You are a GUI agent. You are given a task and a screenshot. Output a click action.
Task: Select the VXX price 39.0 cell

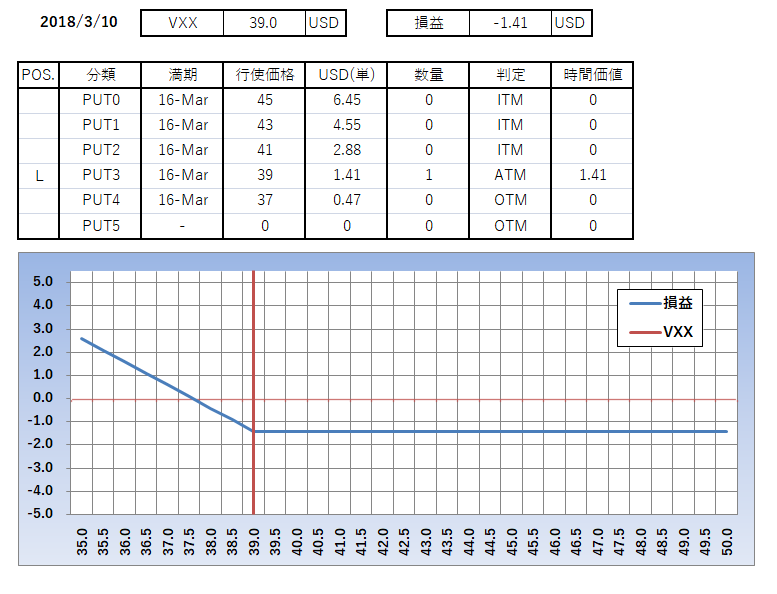point(264,23)
